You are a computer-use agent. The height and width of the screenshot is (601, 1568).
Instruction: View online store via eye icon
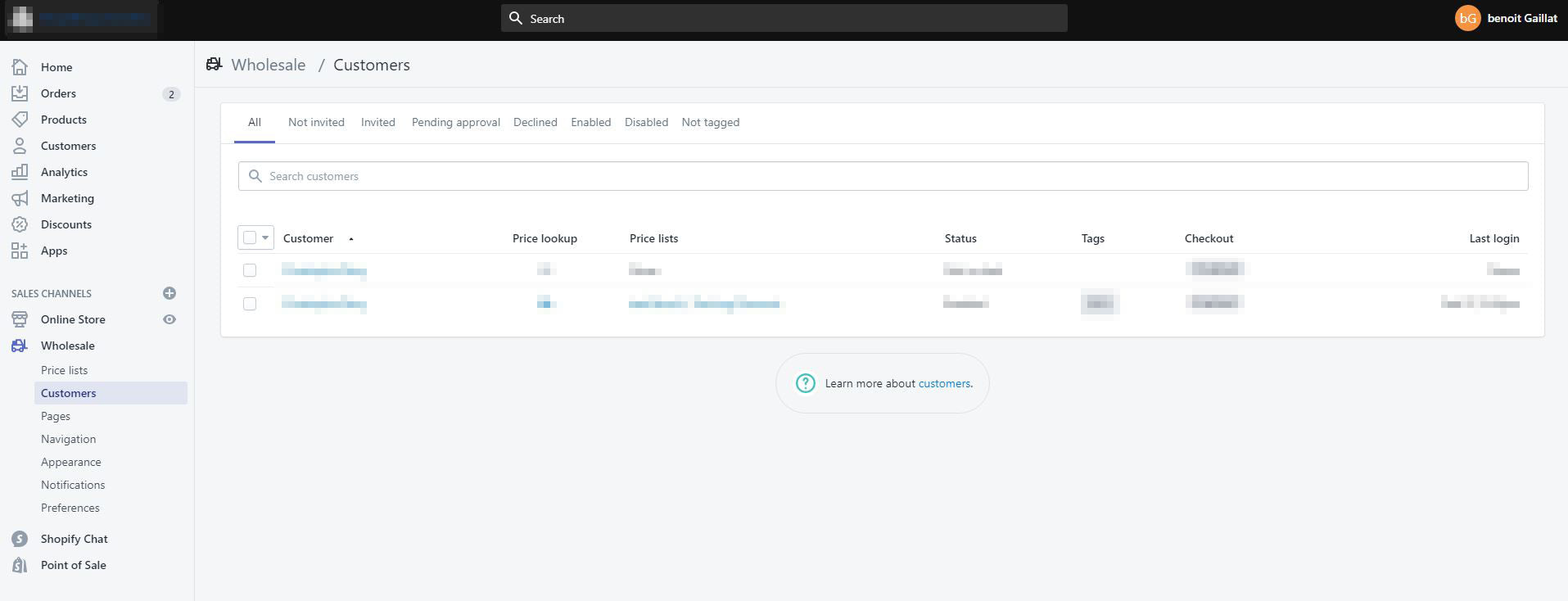tap(169, 319)
